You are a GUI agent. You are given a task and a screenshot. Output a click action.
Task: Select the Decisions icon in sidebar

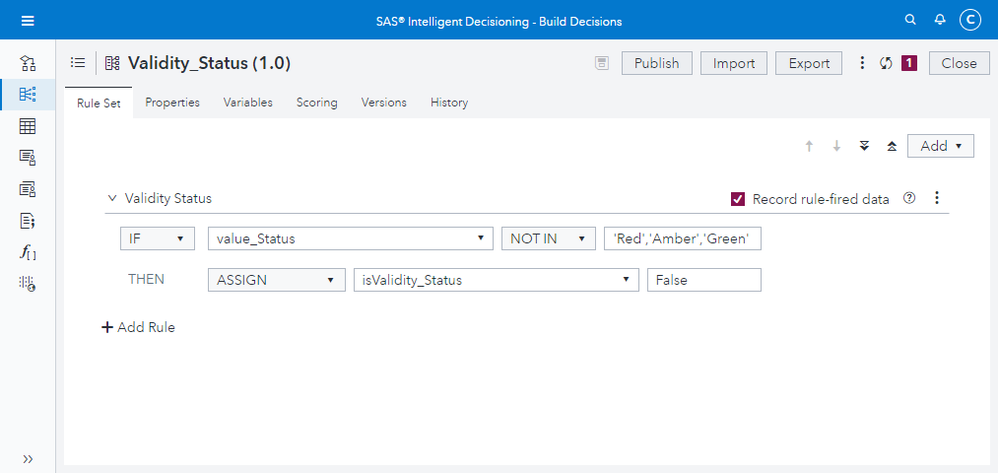(28, 64)
